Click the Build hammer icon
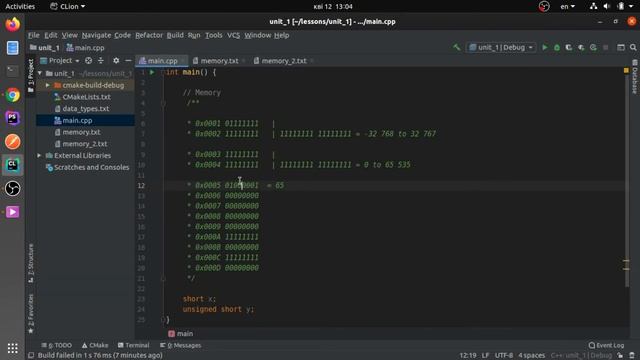The height and width of the screenshot is (360, 640). [457, 47]
